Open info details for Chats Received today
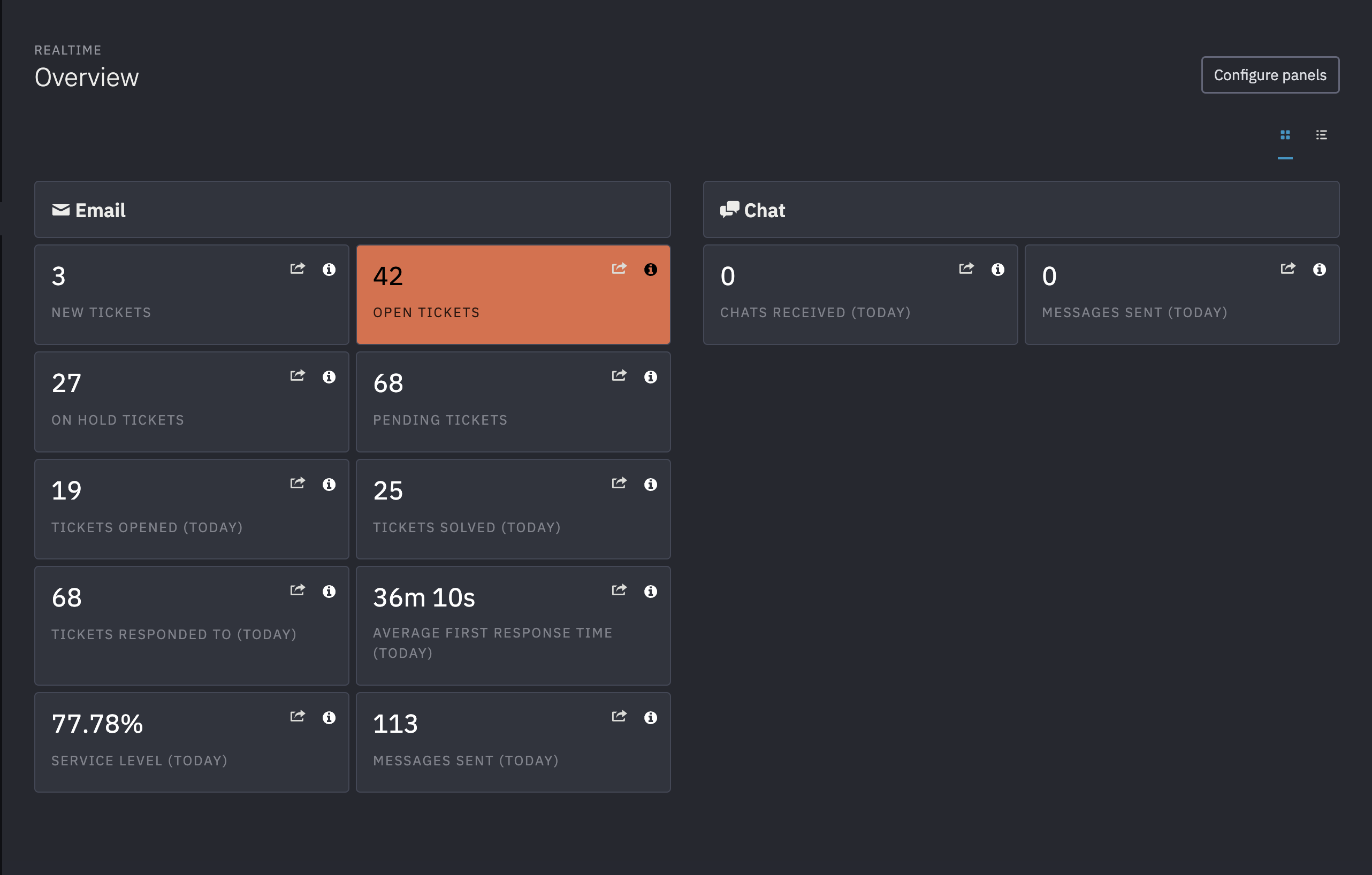Viewport: 1372px width, 875px height. pyautogui.click(x=997, y=270)
